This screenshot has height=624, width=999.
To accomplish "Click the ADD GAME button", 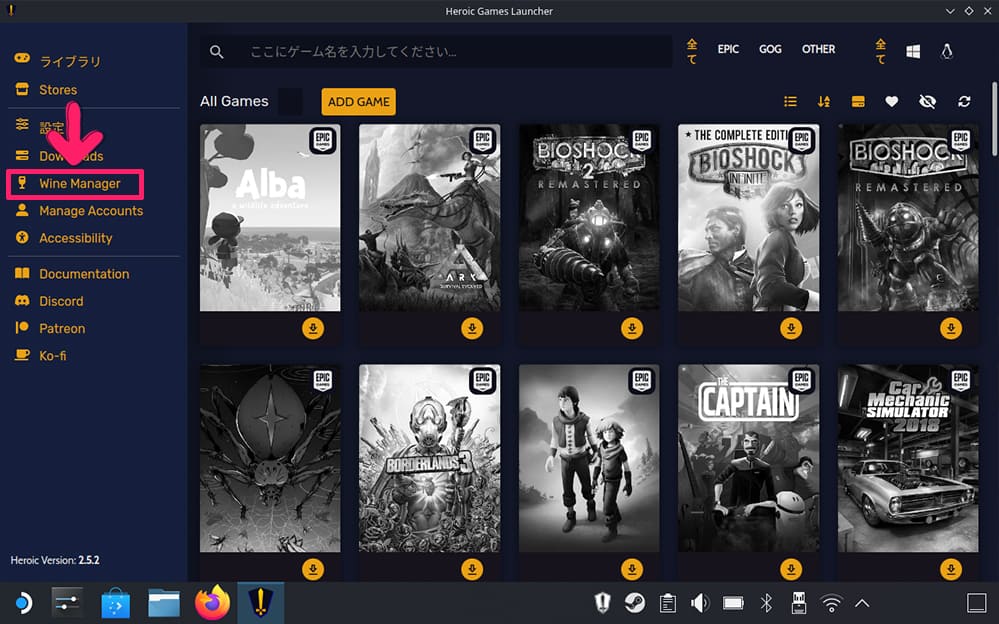I will tap(359, 102).
